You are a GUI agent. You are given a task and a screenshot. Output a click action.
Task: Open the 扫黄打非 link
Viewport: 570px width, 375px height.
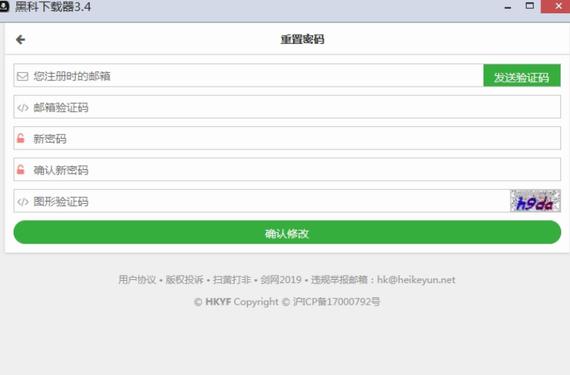(232, 279)
